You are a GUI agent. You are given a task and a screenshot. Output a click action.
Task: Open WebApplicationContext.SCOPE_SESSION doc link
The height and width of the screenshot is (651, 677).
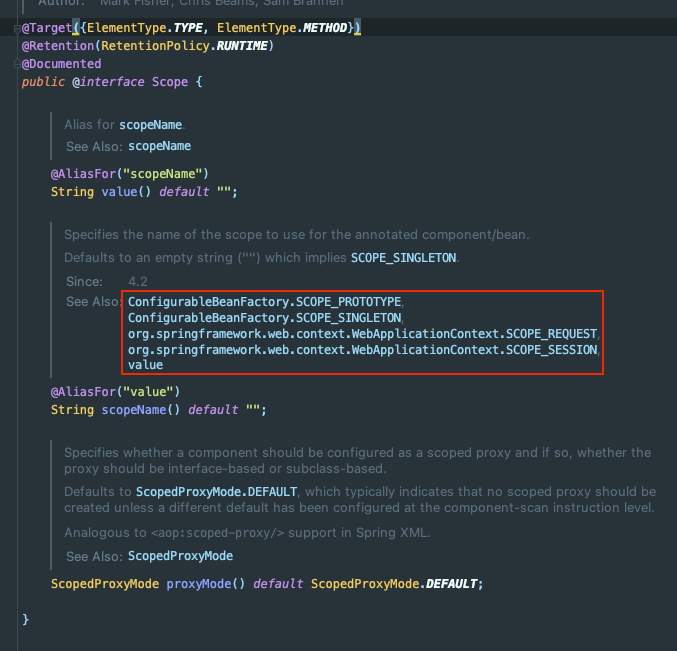[363, 350]
